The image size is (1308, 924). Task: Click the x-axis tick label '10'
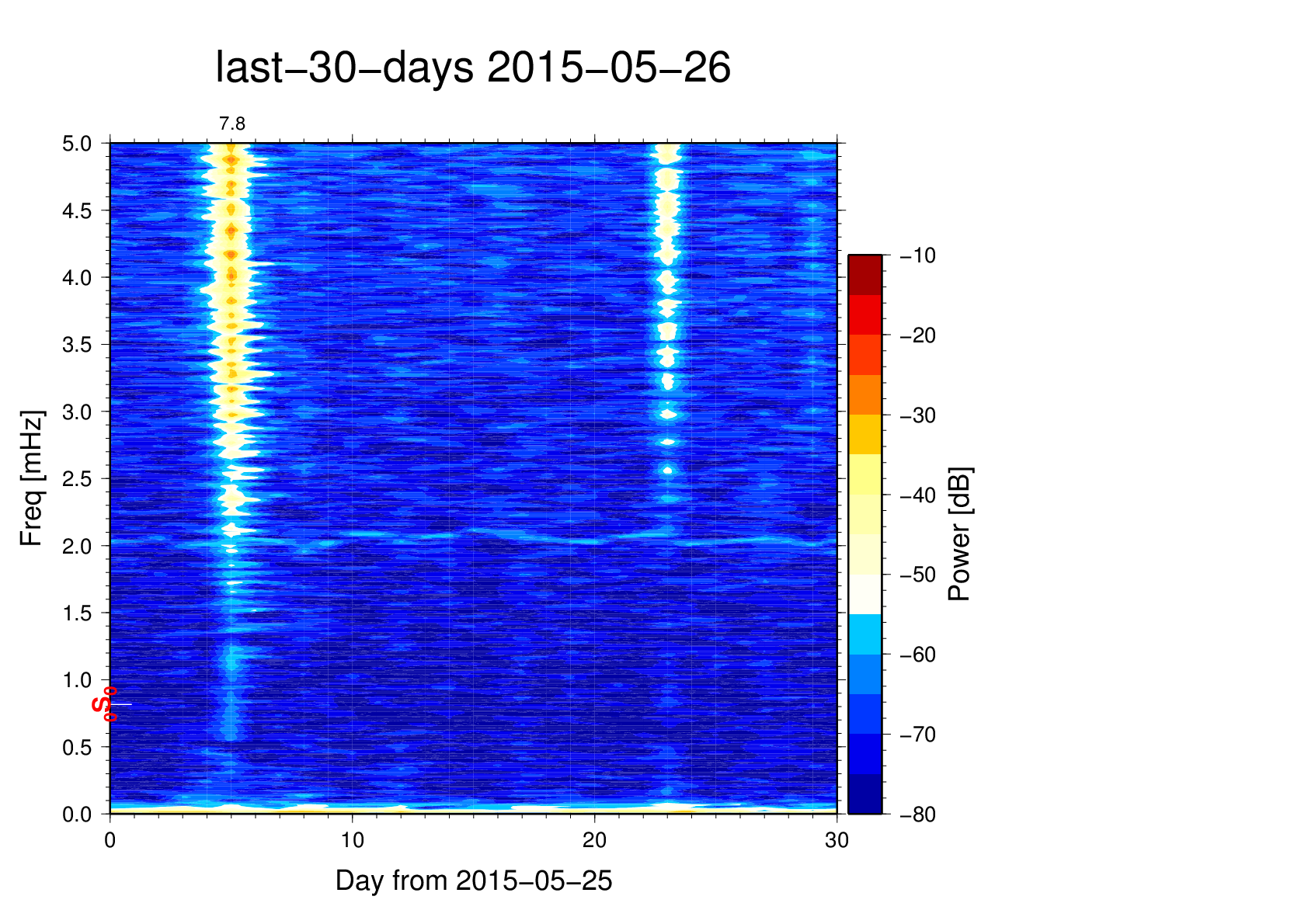coord(352,841)
